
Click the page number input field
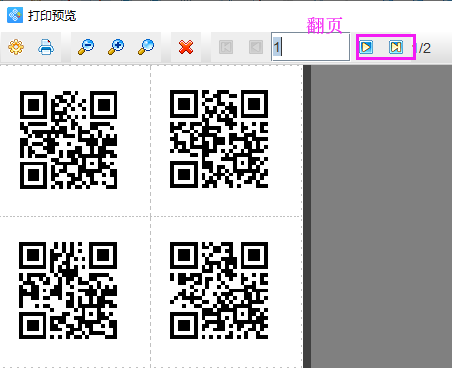pos(310,47)
